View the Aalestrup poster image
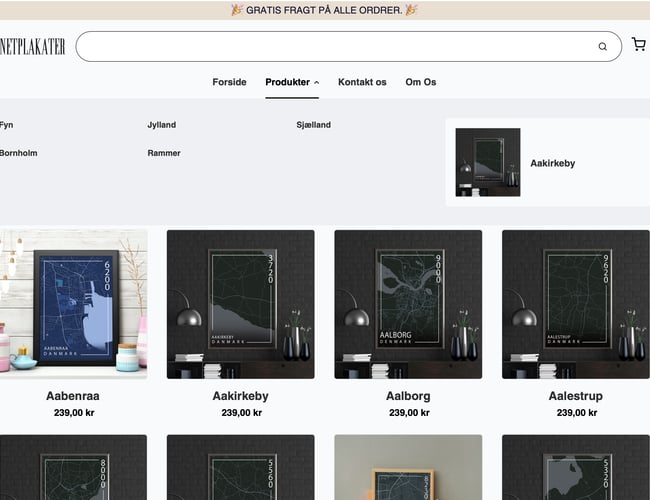650x500 pixels. coord(575,304)
